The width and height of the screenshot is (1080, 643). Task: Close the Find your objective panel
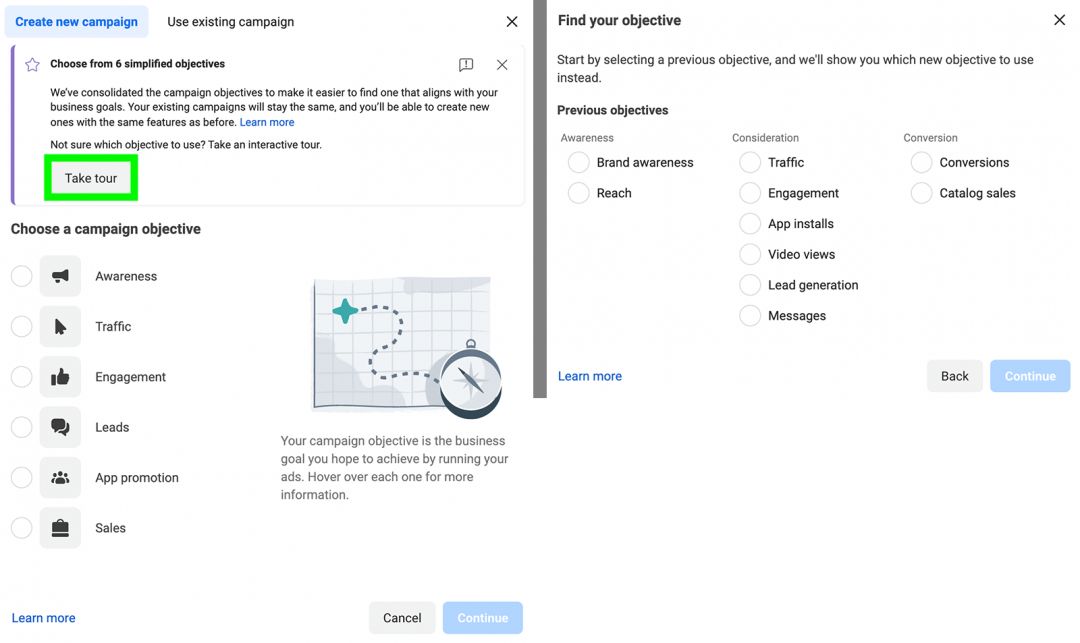pos(1060,20)
